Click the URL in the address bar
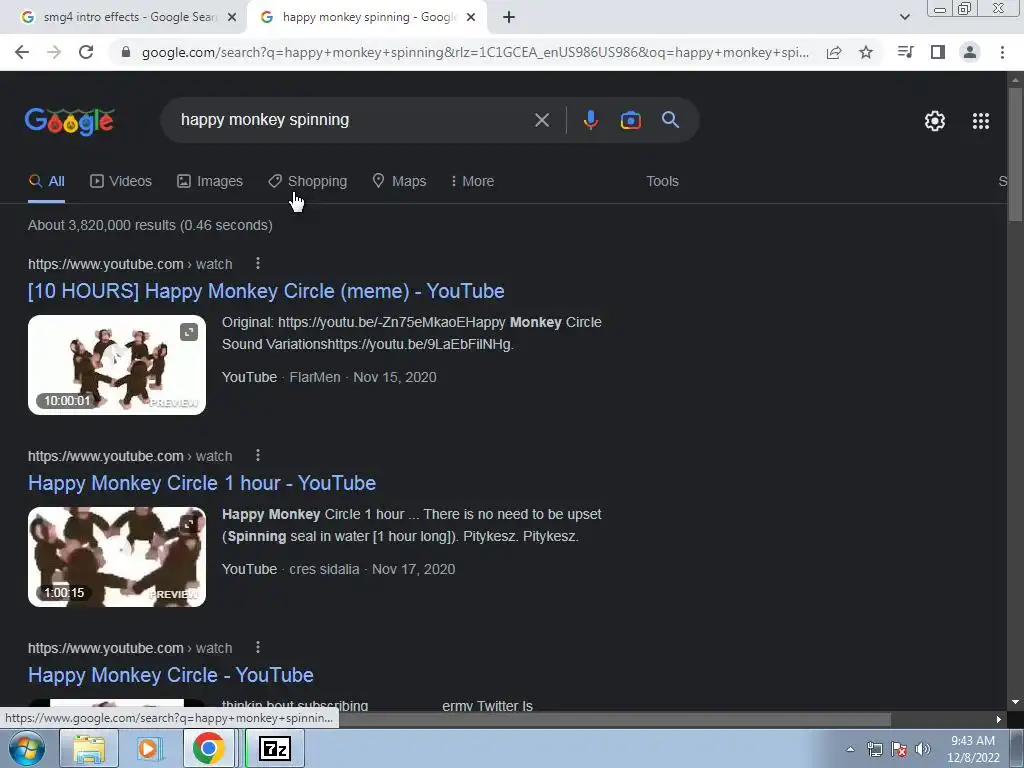The height and width of the screenshot is (768, 1024). point(475,52)
